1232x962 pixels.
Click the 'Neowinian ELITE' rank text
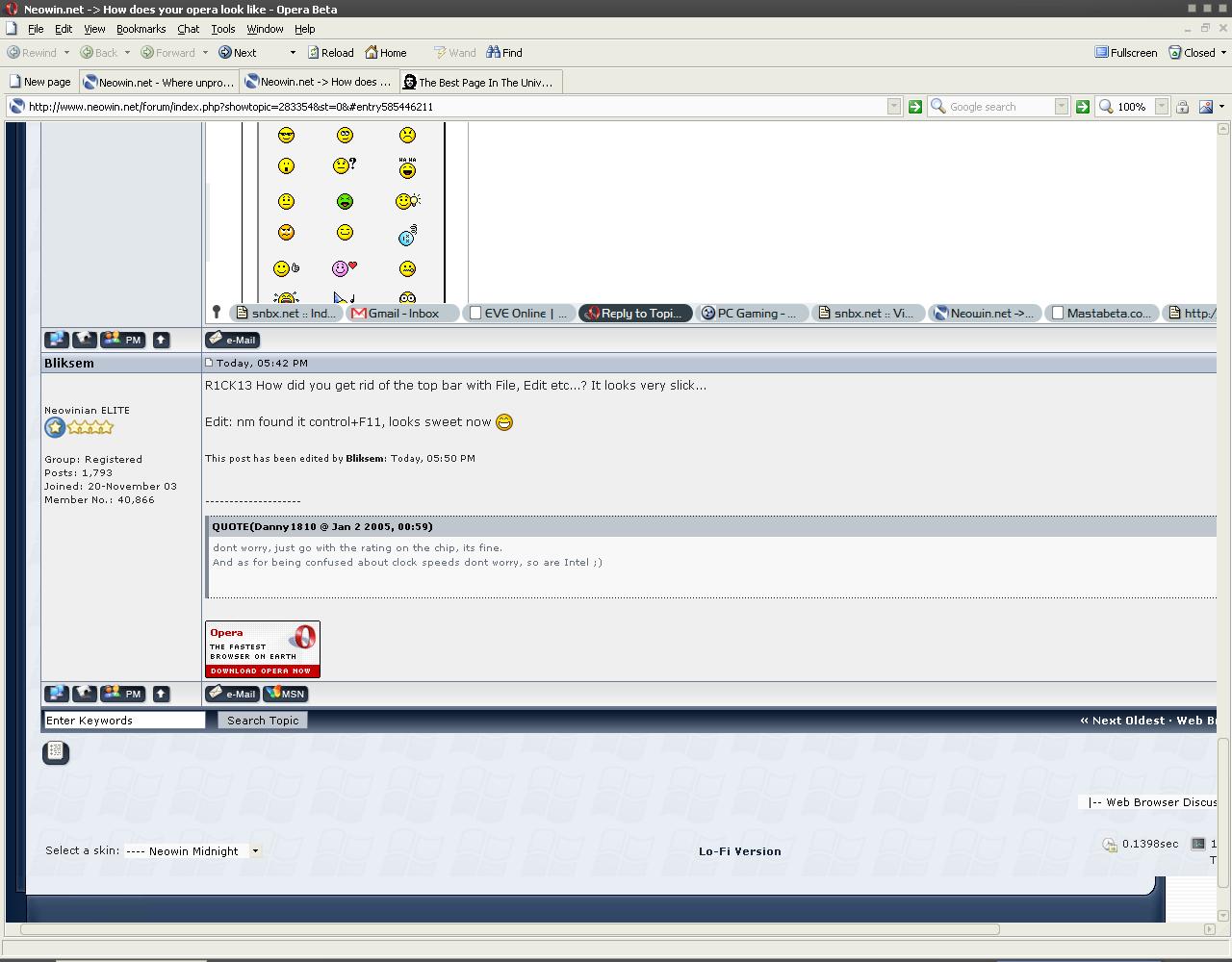click(x=87, y=411)
